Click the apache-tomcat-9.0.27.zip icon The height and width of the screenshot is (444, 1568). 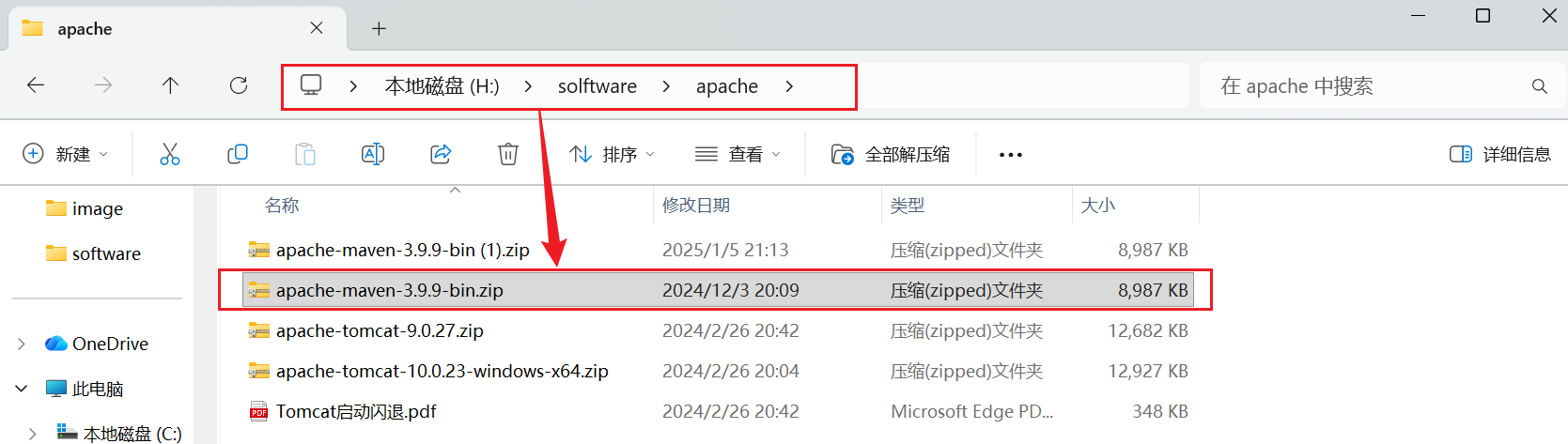[x=258, y=330]
